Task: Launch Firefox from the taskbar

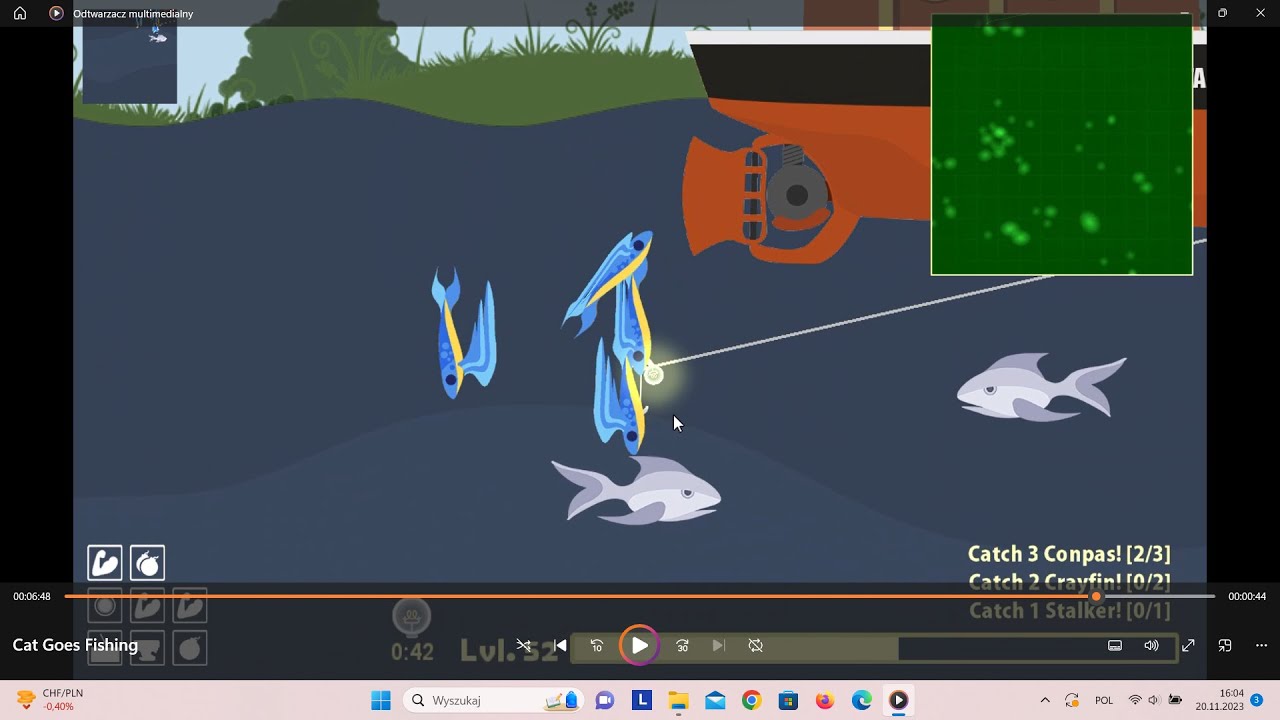Action: pos(825,700)
